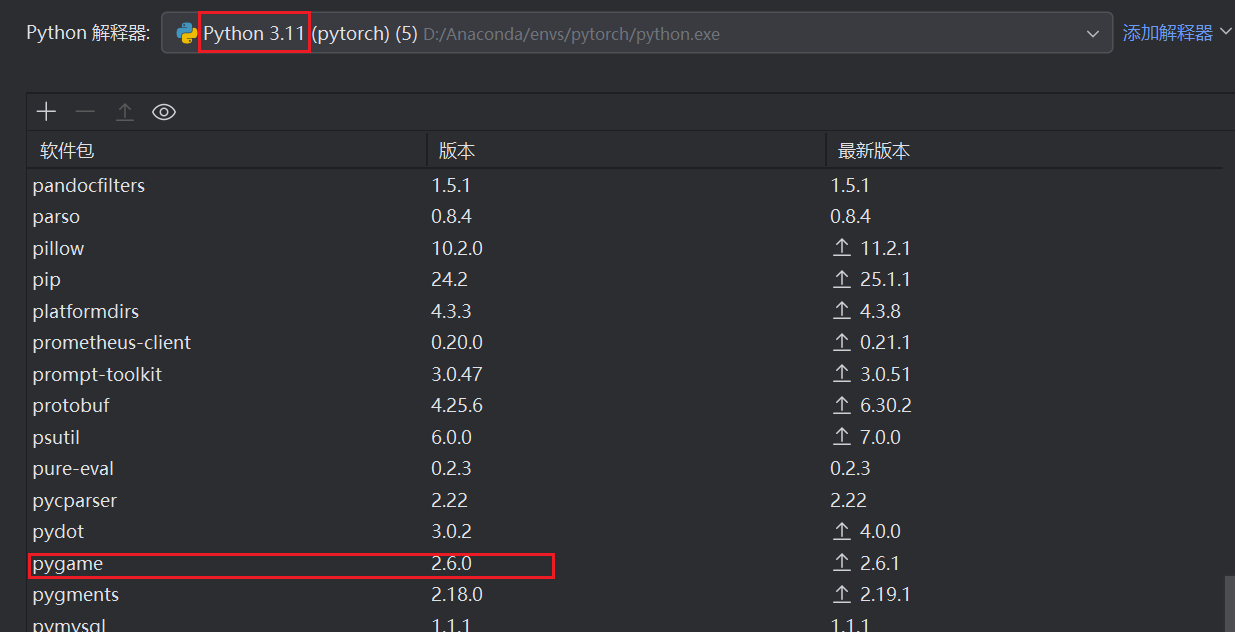
Task: Click prometheus-client latest version 0.21.1
Action: (x=885, y=343)
